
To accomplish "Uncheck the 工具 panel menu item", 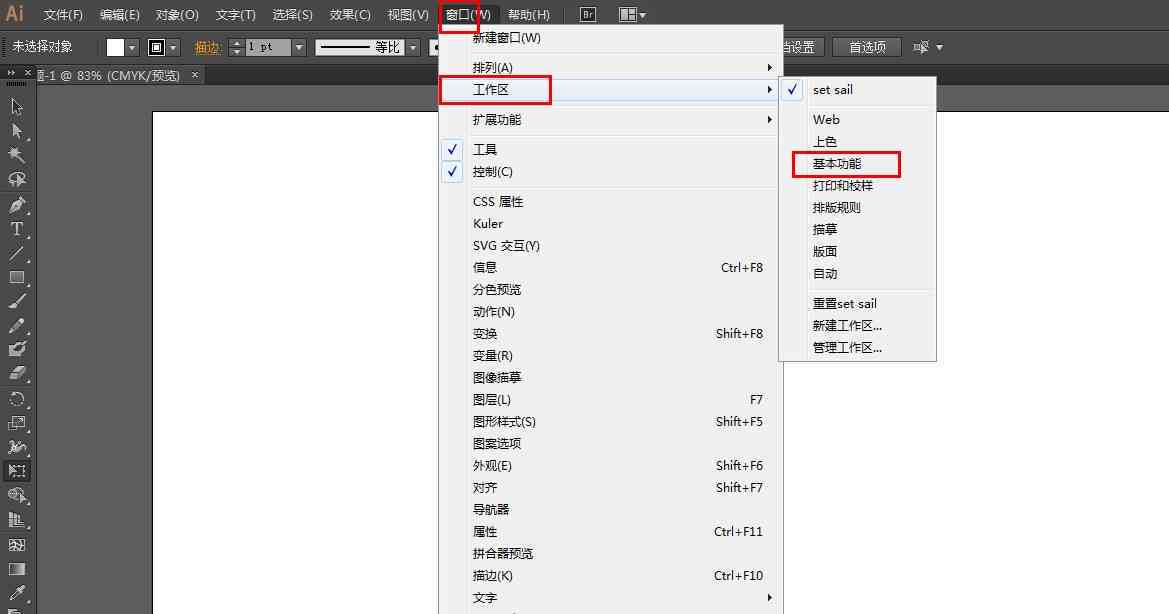I will pos(609,149).
